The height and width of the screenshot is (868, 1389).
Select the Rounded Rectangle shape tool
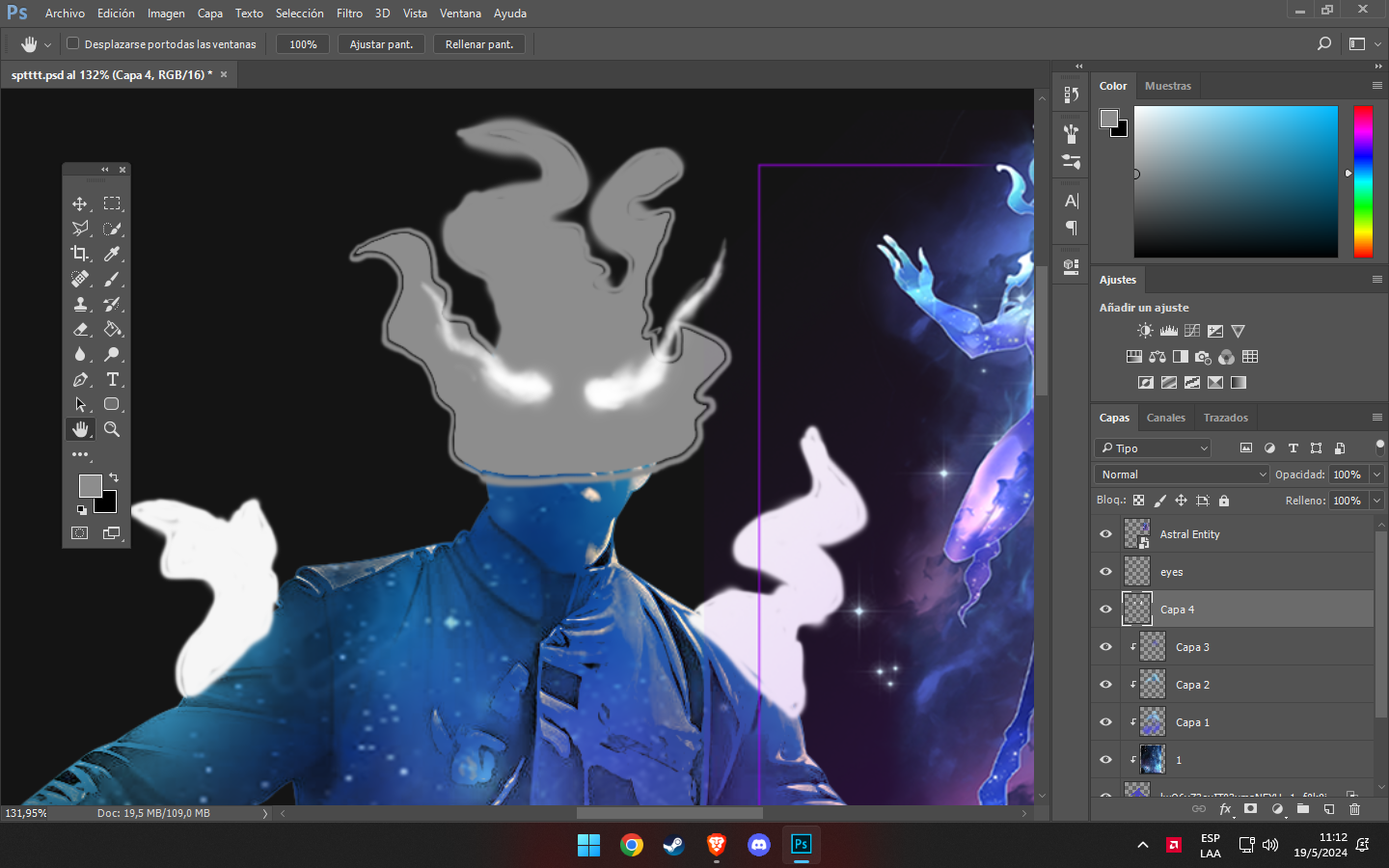(112, 404)
